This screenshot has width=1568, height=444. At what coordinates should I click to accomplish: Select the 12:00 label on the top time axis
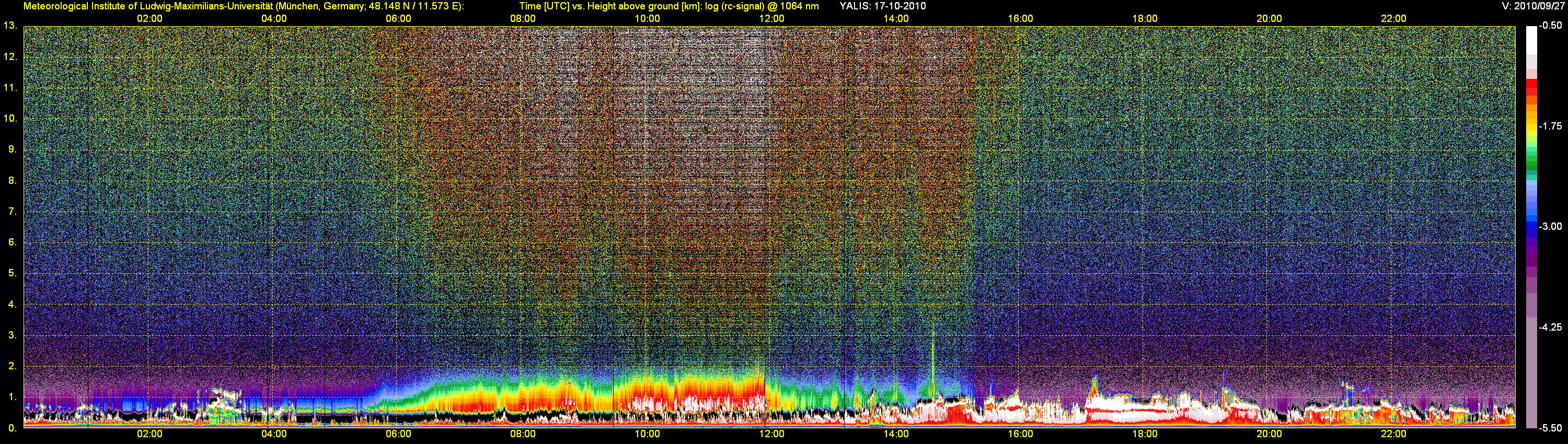(x=772, y=19)
